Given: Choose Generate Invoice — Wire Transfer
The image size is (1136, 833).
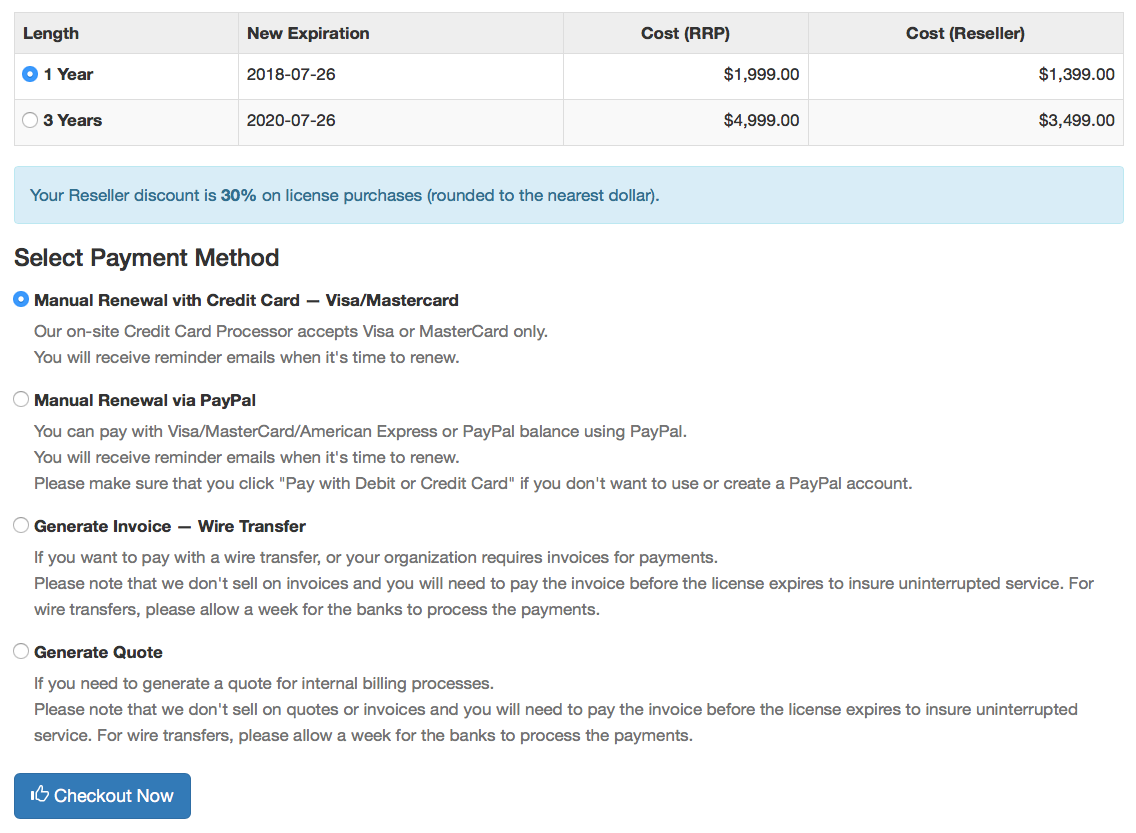Looking at the screenshot, I should coord(21,525).
